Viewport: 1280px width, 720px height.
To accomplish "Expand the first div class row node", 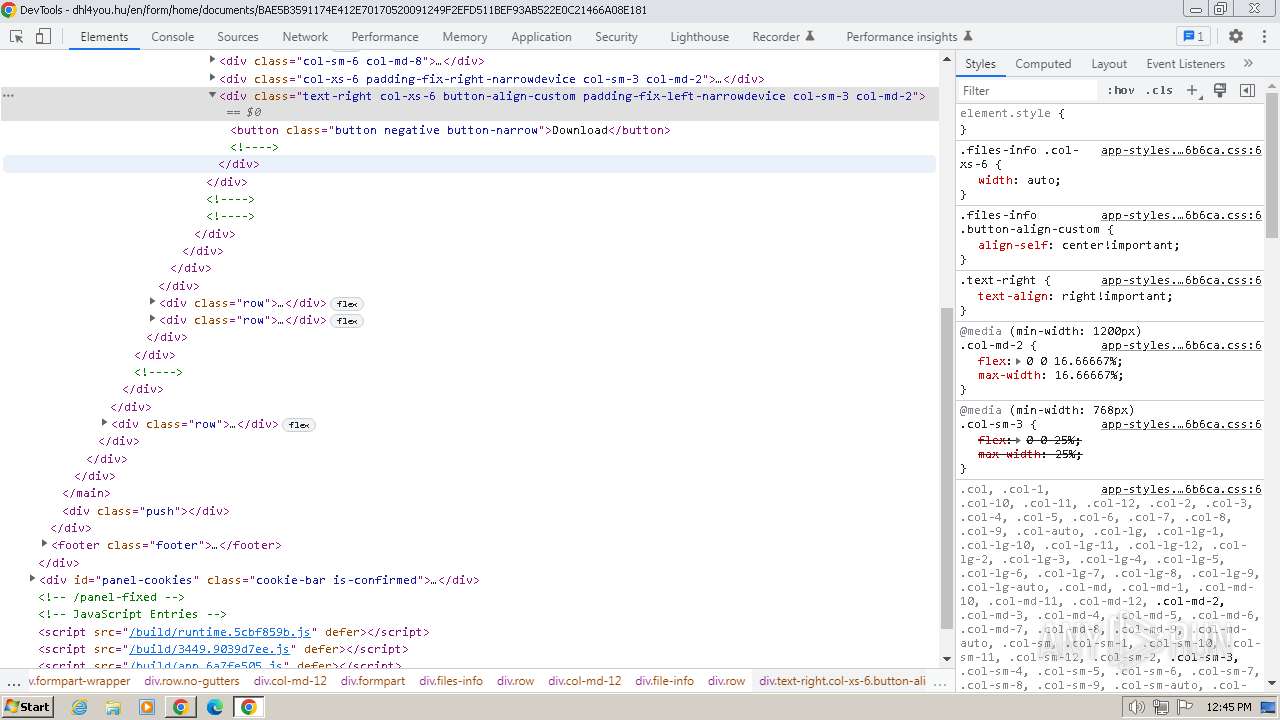I will coord(152,302).
